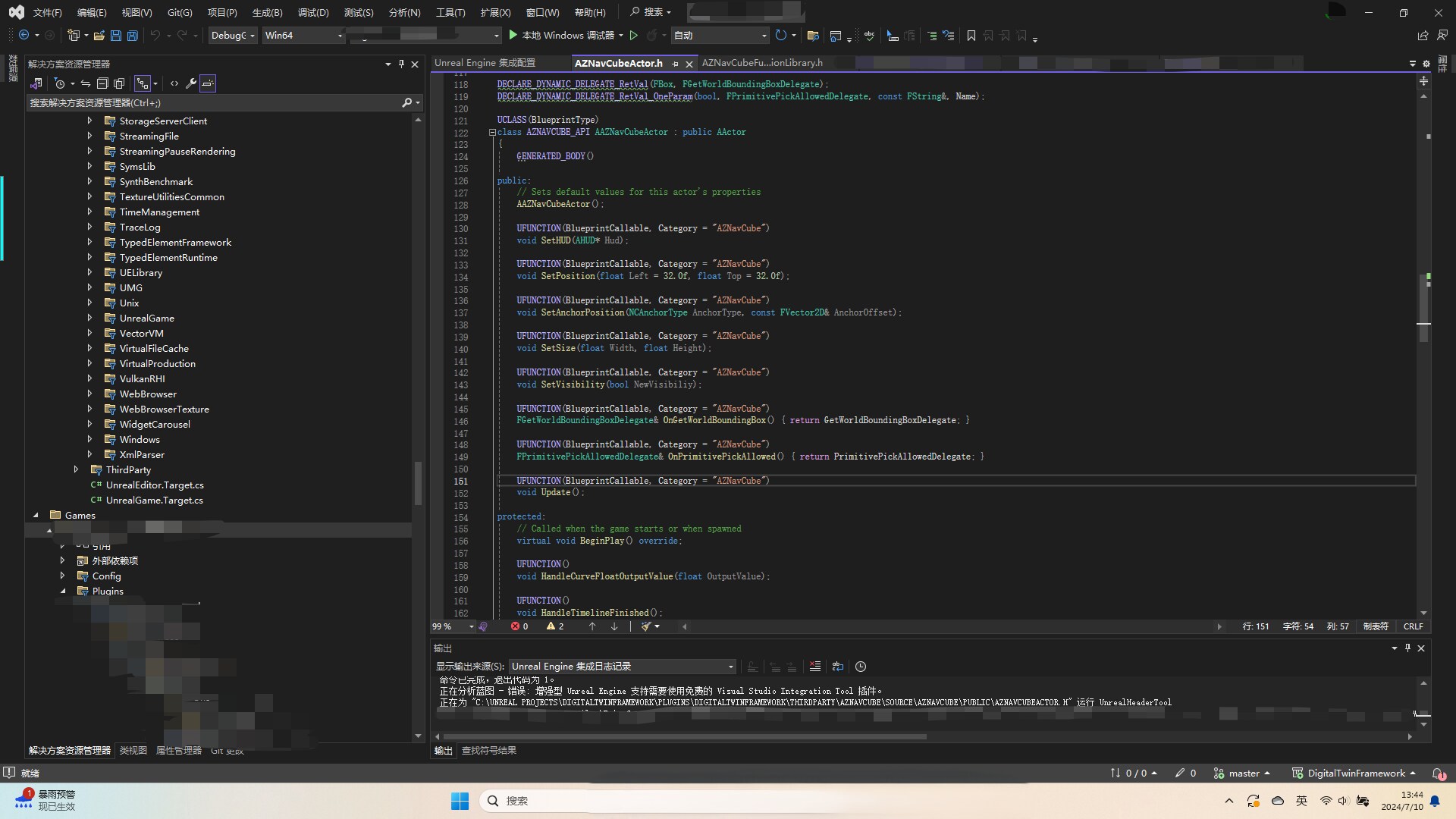Expand the ThirdParty tree node
The width and height of the screenshot is (1456, 819).
[x=77, y=469]
